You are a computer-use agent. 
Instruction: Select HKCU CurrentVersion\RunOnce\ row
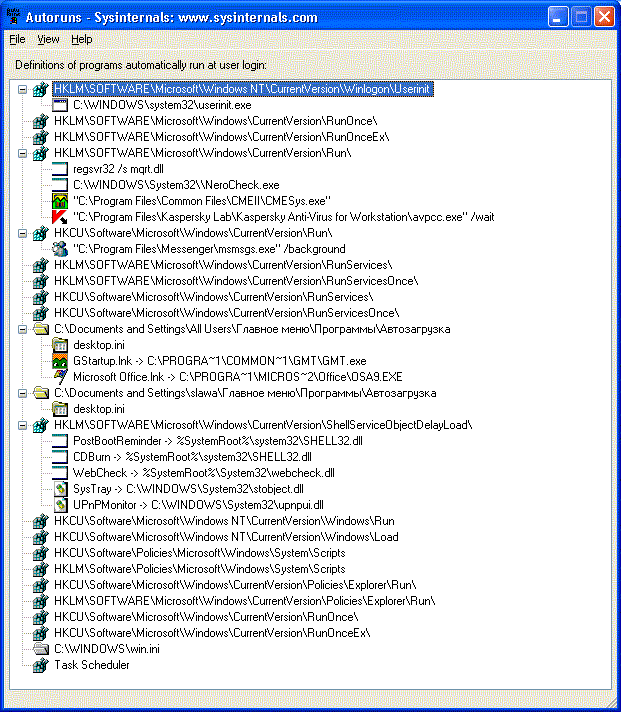(x=206, y=617)
